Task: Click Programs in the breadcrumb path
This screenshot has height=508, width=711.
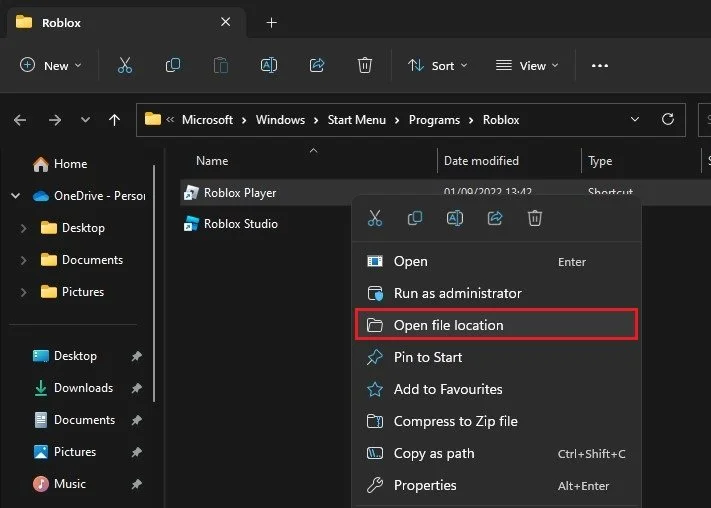Action: click(434, 120)
